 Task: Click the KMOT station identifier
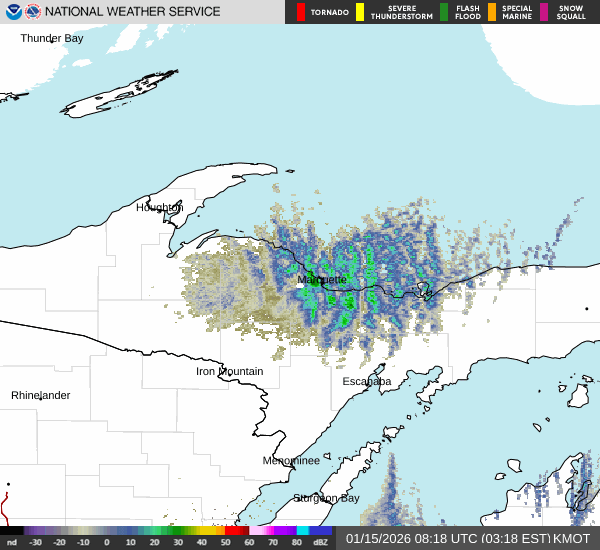click(x=571, y=539)
